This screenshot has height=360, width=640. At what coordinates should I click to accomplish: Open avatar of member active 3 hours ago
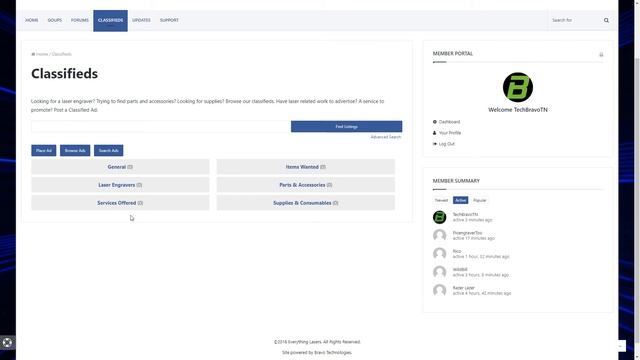tap(440, 272)
